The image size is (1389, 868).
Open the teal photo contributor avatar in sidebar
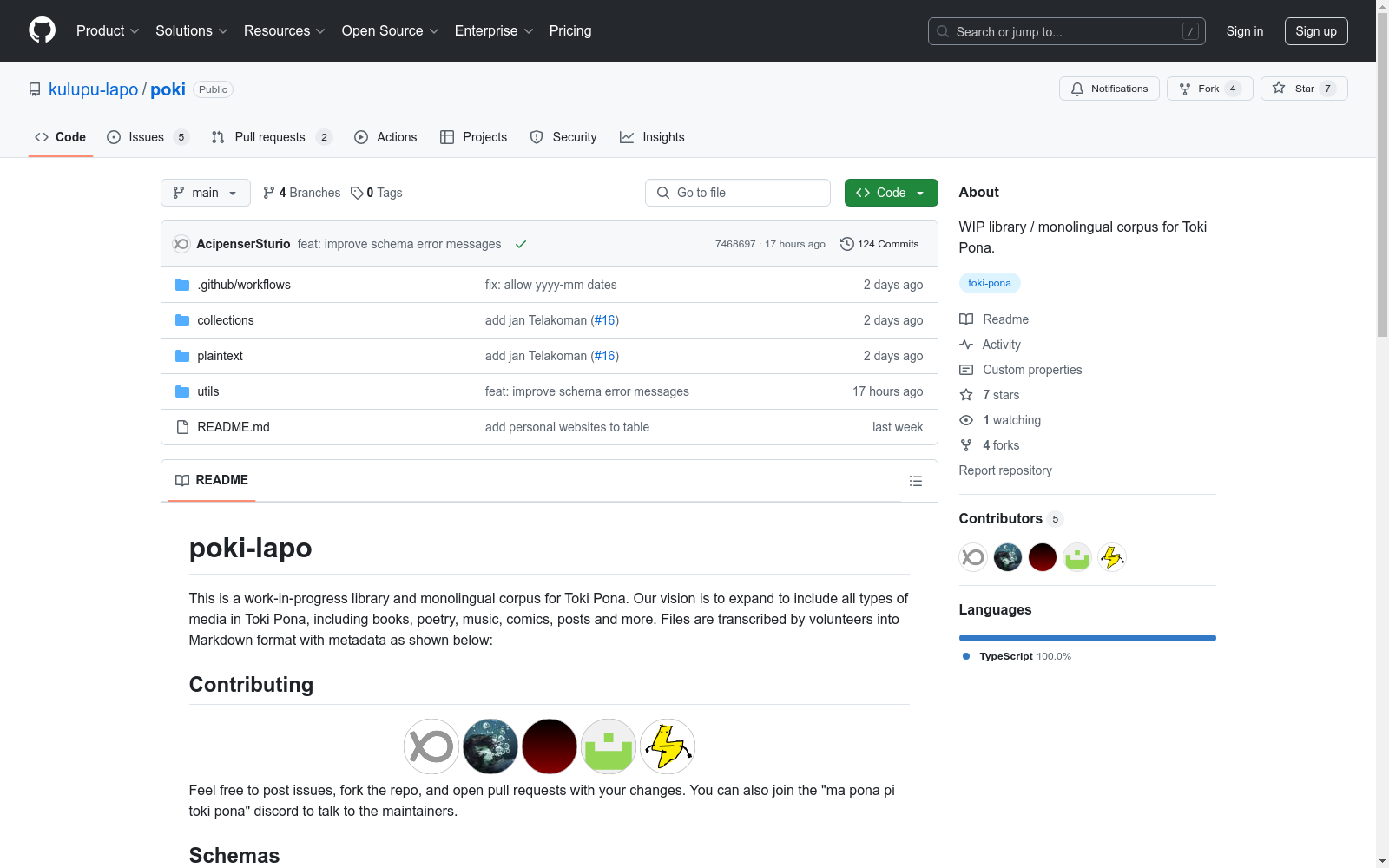(x=1008, y=557)
